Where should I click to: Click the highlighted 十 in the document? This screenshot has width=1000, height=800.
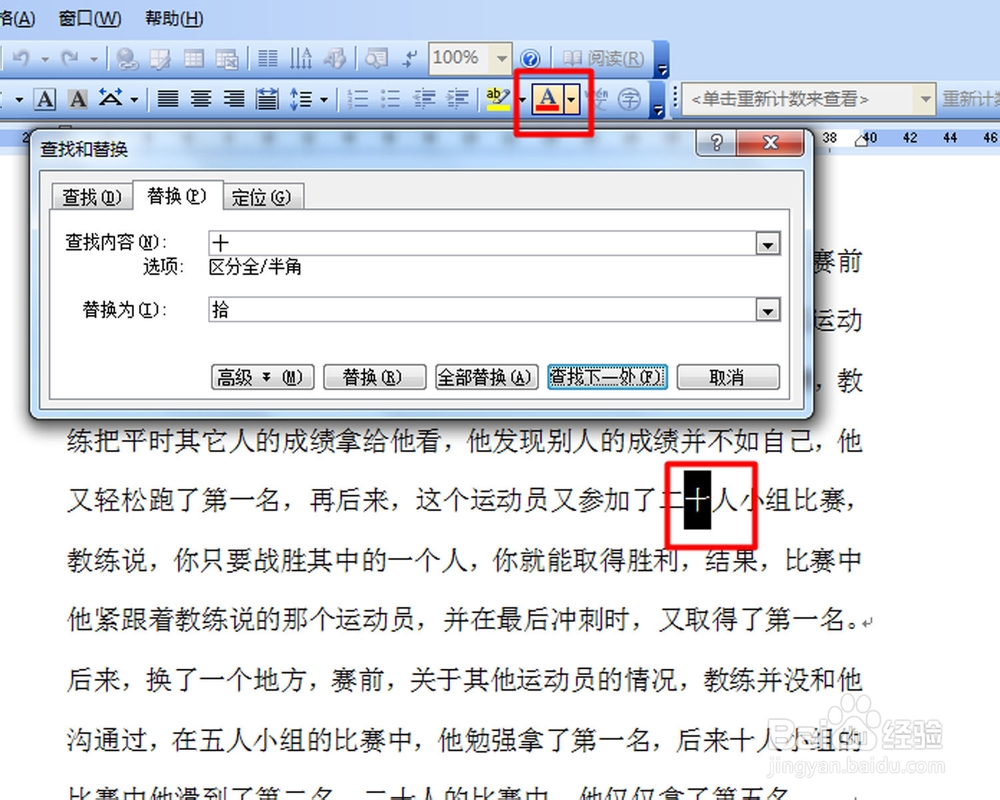coord(698,500)
